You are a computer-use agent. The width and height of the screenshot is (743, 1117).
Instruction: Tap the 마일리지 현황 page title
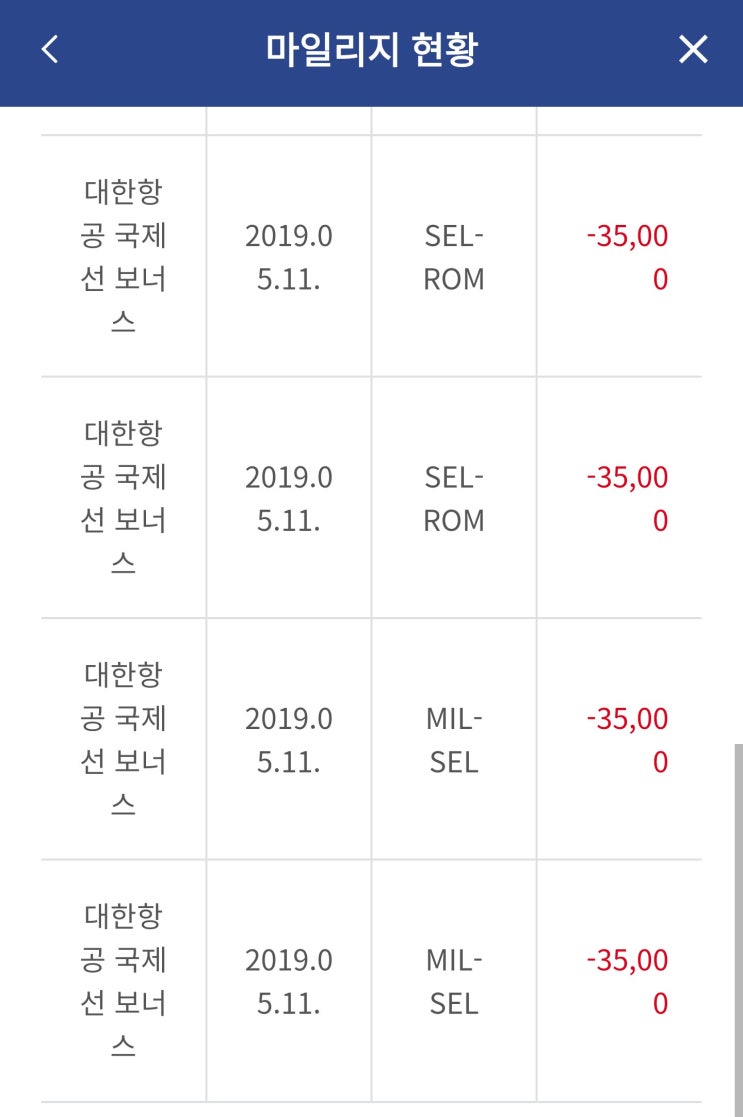click(371, 49)
